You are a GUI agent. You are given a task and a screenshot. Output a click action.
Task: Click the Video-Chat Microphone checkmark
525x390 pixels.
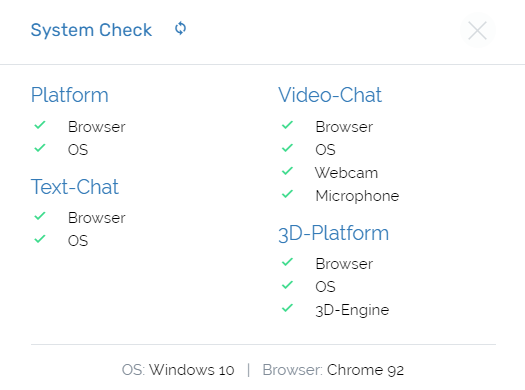287,194
